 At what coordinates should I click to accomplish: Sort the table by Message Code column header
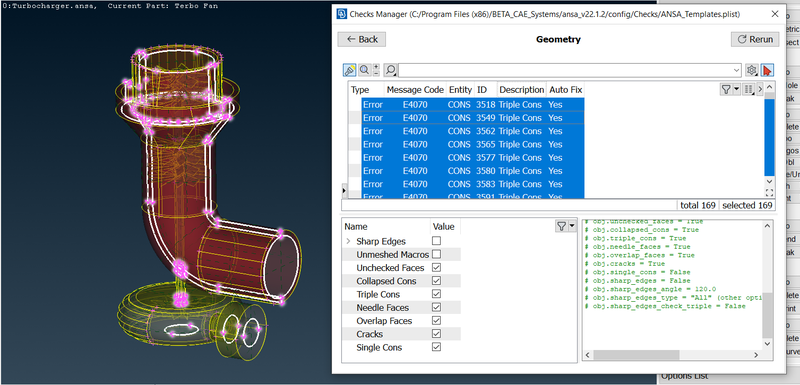tap(415, 90)
